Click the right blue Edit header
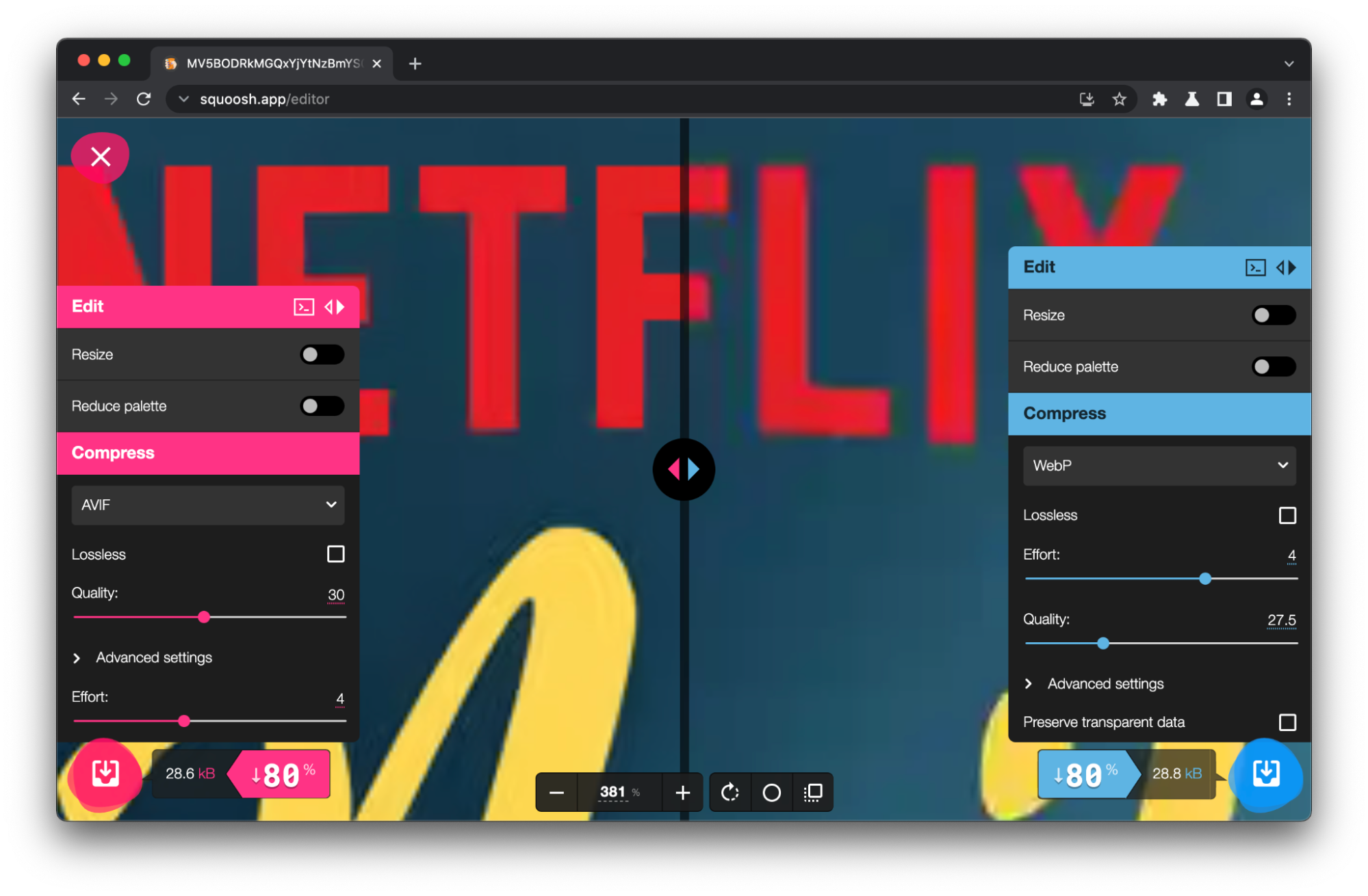 click(1159, 267)
